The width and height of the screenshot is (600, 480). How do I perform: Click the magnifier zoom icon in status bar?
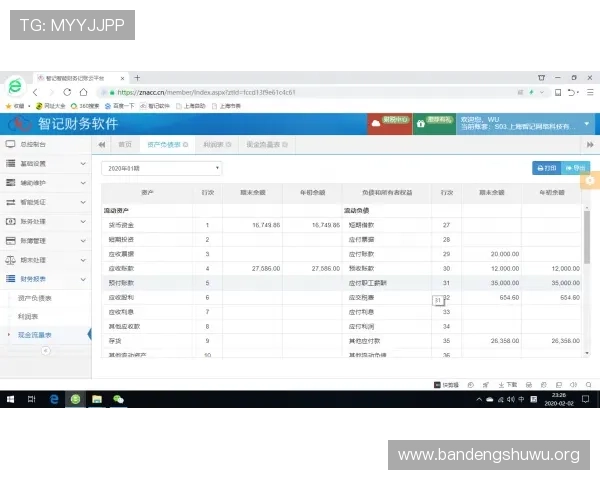click(x=589, y=385)
